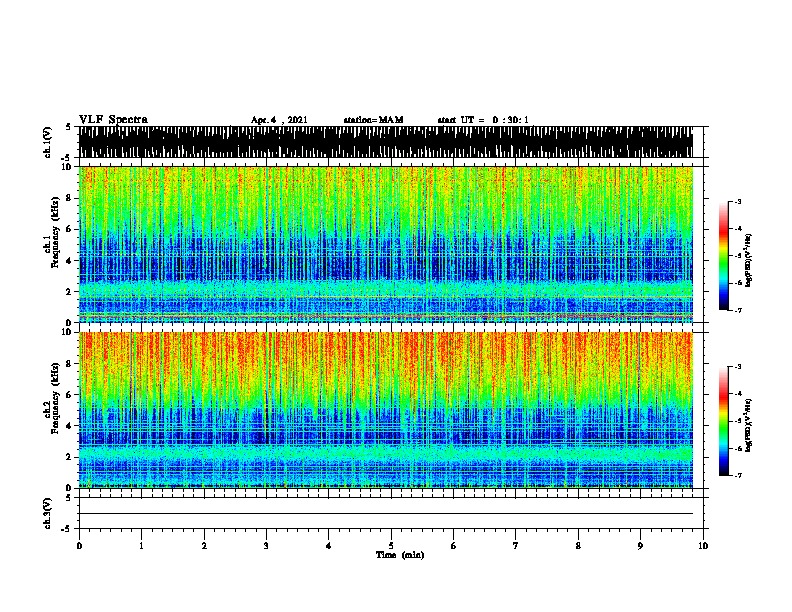This screenshot has width=792, height=612.
Task: Click the ch.1 color scale bar
Action: 724,256
